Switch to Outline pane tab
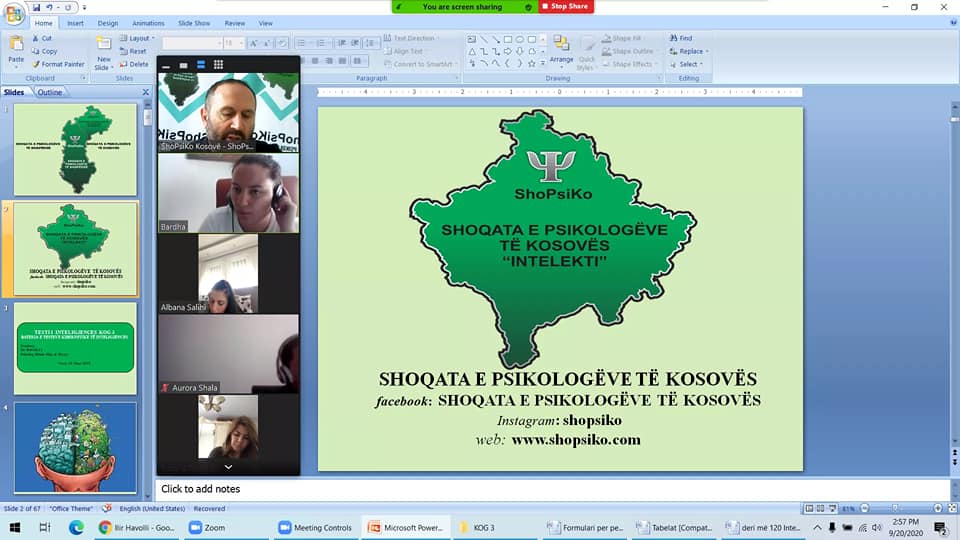Image resolution: width=960 pixels, height=540 pixels. coord(50,92)
